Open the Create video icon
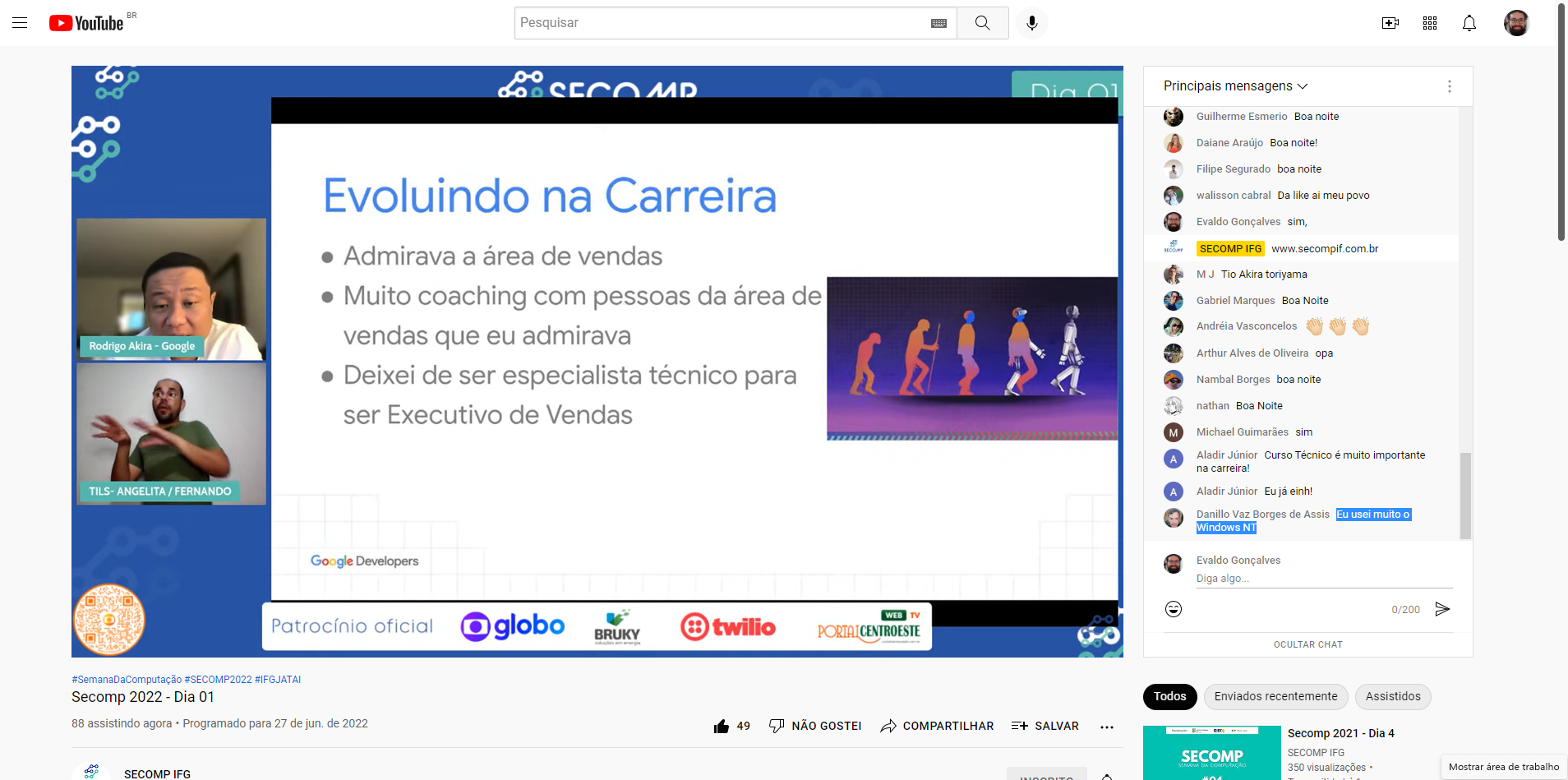 [x=1390, y=23]
